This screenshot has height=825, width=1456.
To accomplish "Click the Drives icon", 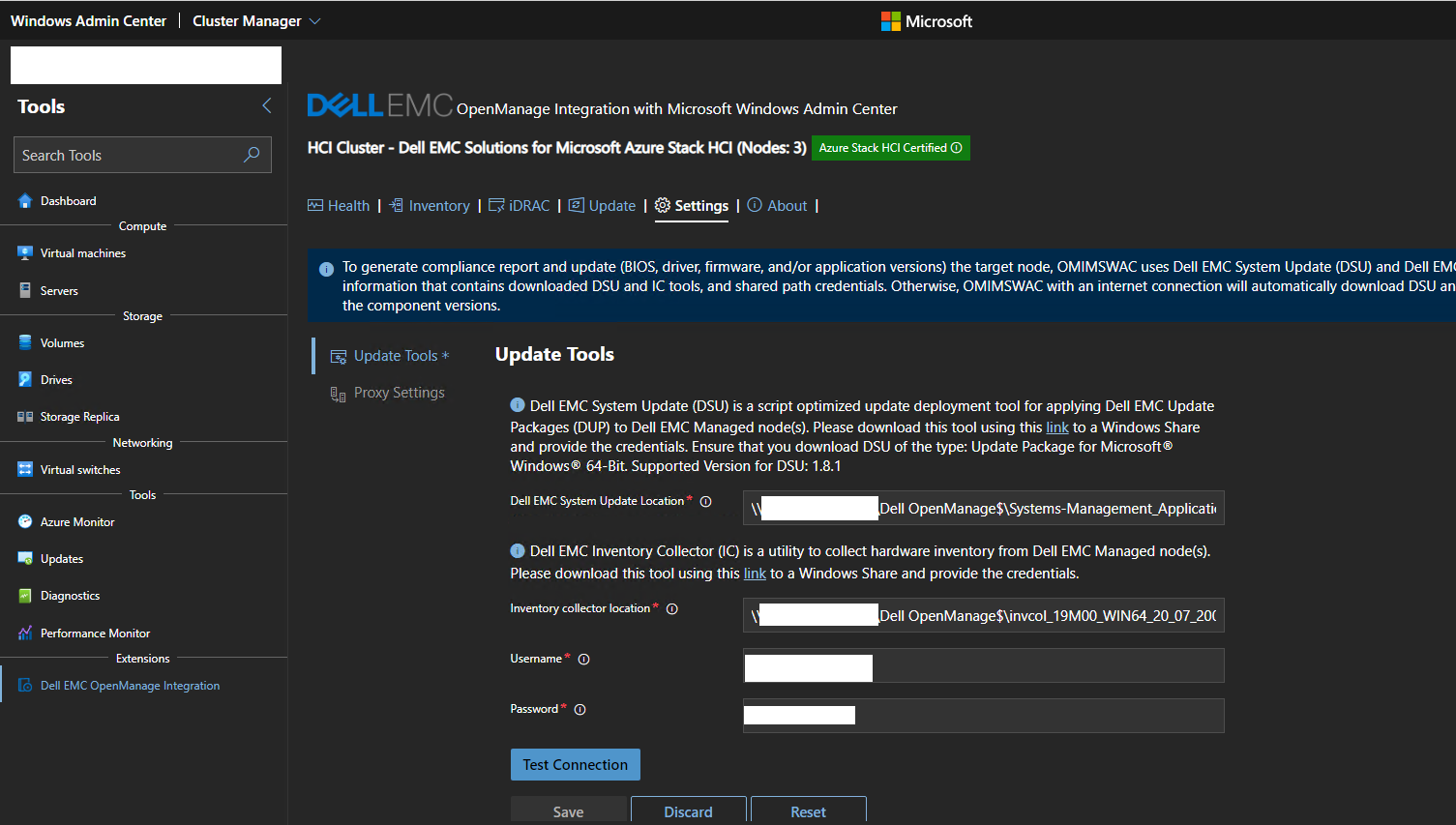I will tap(25, 379).
